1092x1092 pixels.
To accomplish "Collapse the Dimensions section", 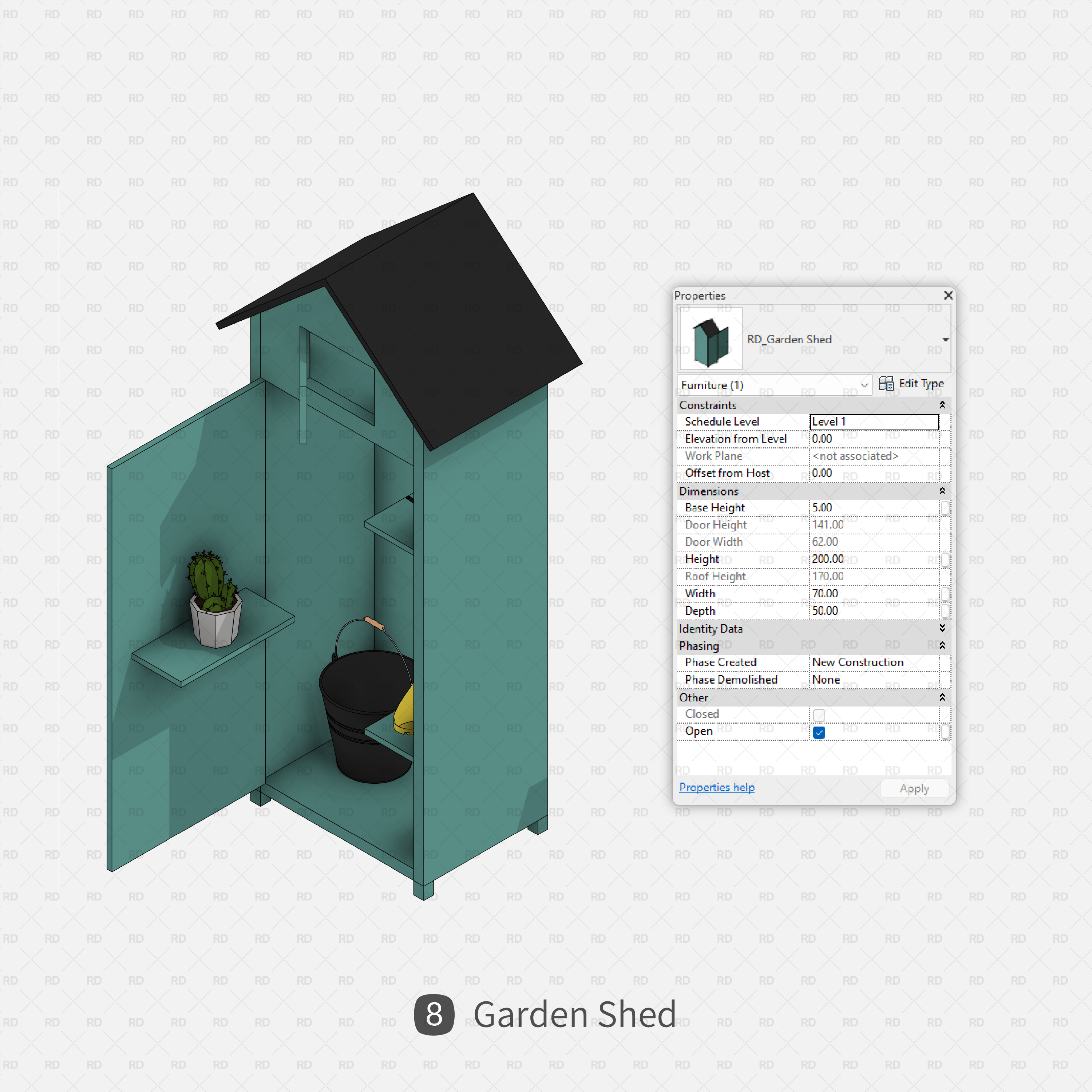I will pyautogui.click(x=942, y=491).
